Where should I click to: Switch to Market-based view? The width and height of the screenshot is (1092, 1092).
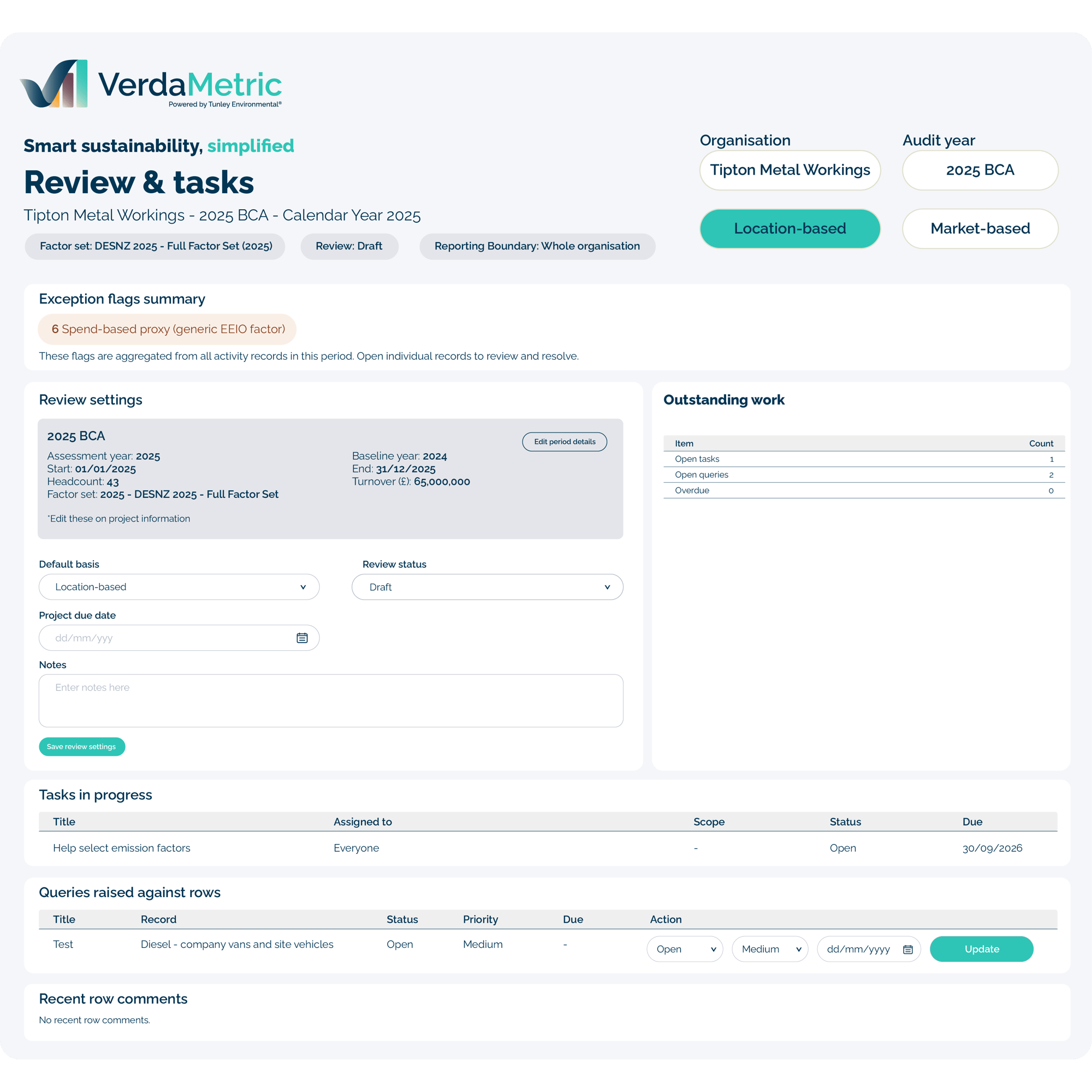980,228
